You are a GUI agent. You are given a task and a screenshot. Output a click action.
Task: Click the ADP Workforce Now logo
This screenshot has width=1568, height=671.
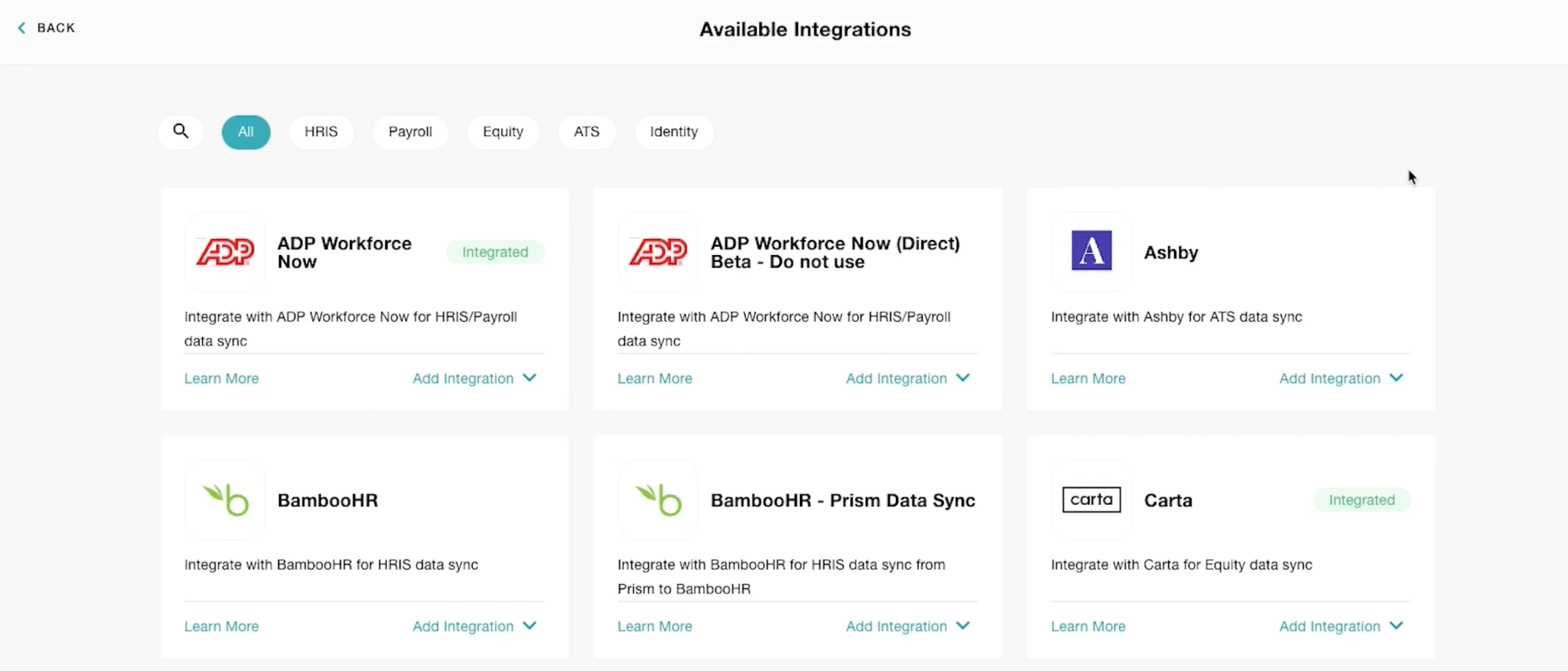(x=225, y=251)
